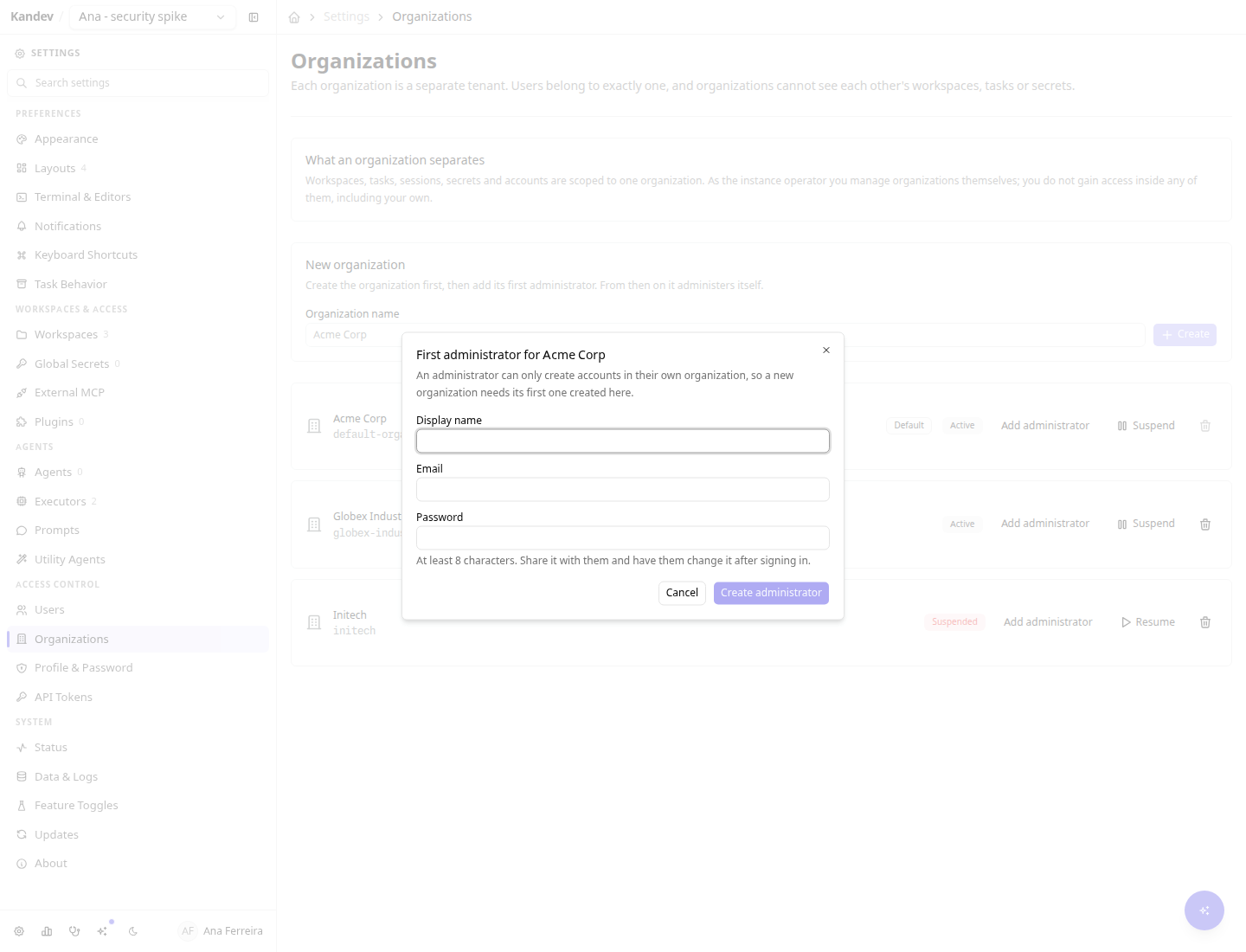Open Layouts settings
The height and width of the screenshot is (952, 1246).
click(138, 168)
